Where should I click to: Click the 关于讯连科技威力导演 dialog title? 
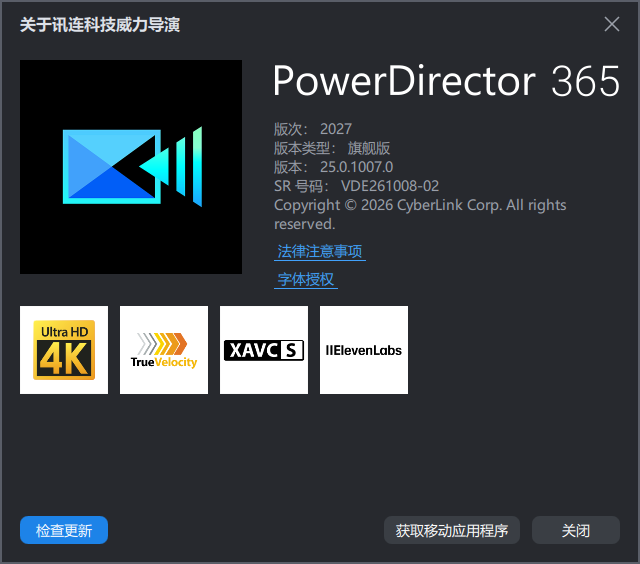[100, 24]
